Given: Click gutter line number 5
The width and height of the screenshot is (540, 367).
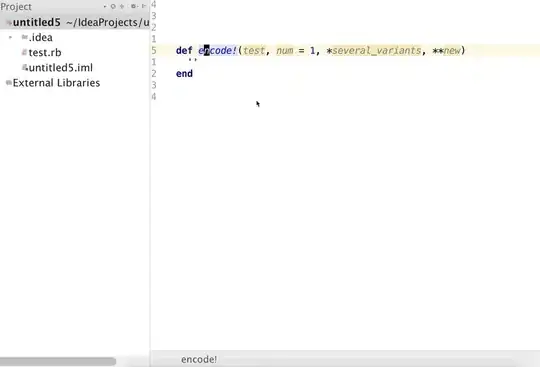Looking at the screenshot, I should [154, 51].
